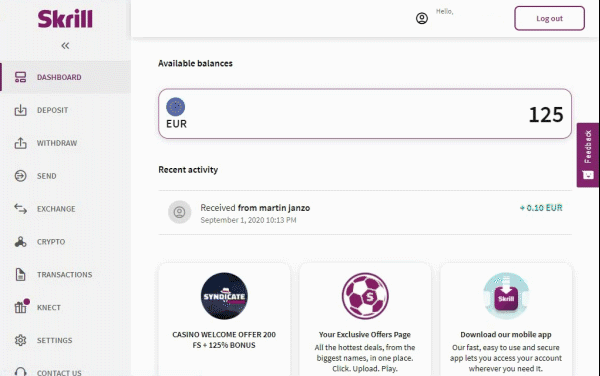Go to the Contact Us menu item

tap(59, 373)
